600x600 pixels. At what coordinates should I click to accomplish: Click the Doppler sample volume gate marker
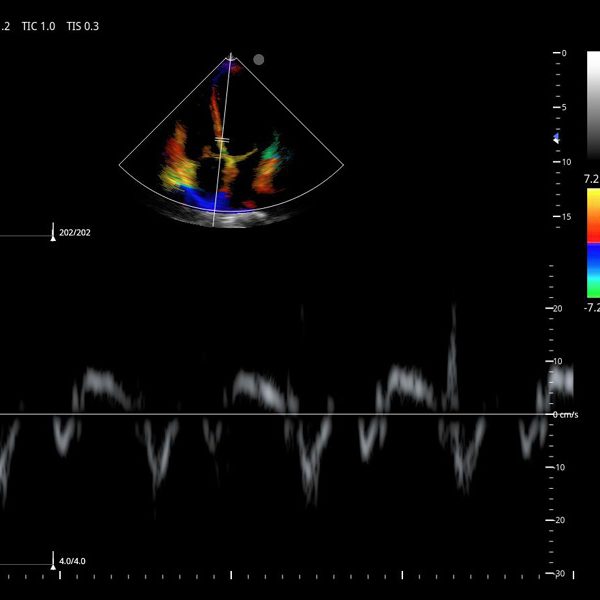[222, 139]
